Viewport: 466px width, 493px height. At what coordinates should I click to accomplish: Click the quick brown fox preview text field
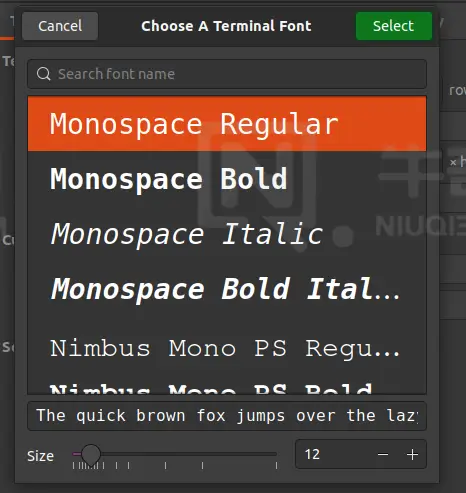point(227,416)
